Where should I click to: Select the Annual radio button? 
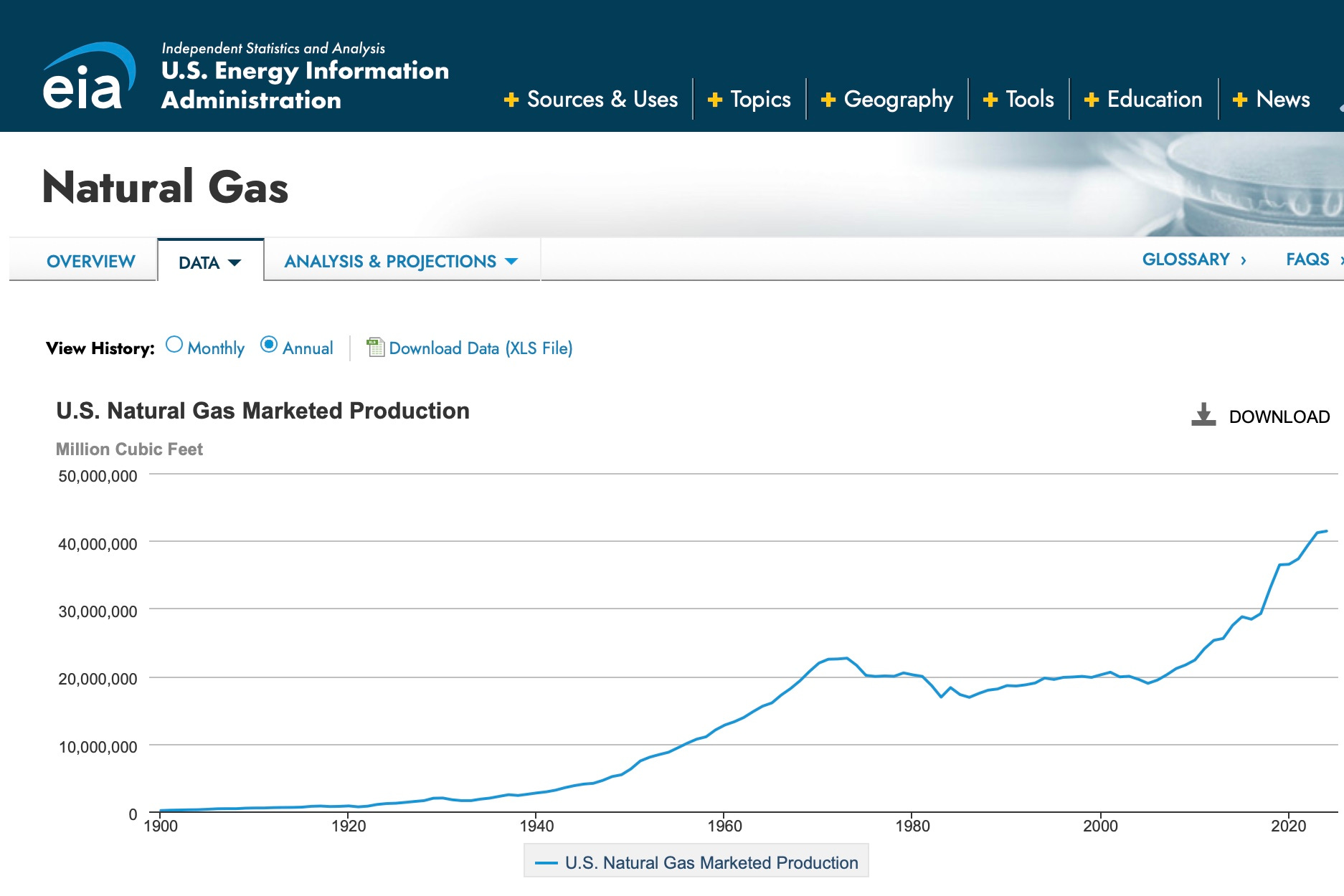(x=269, y=345)
